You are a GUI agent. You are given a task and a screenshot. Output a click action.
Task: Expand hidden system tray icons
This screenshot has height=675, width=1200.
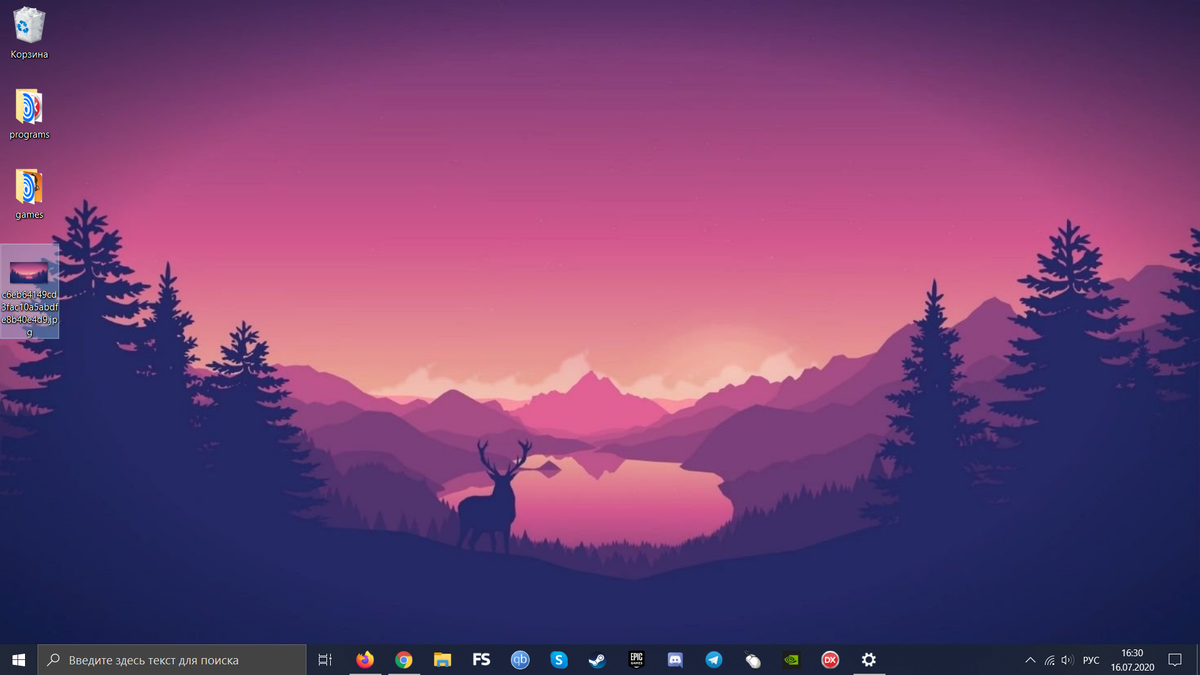pyautogui.click(x=1031, y=660)
